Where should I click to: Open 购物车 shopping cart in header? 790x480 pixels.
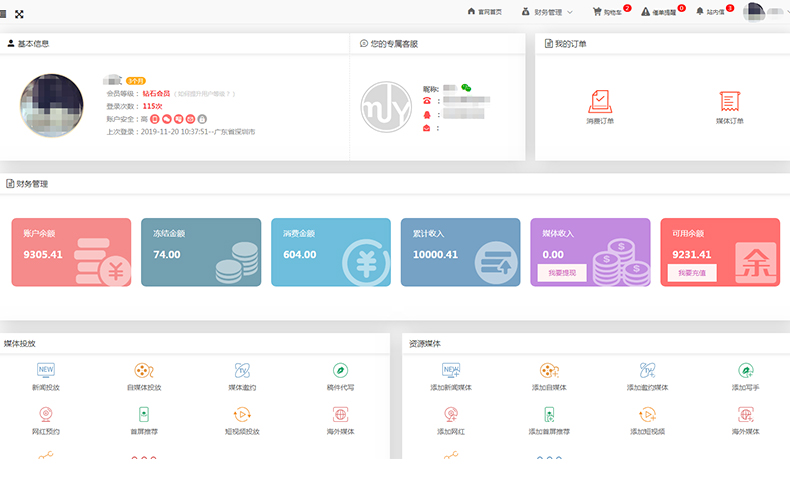610,12
